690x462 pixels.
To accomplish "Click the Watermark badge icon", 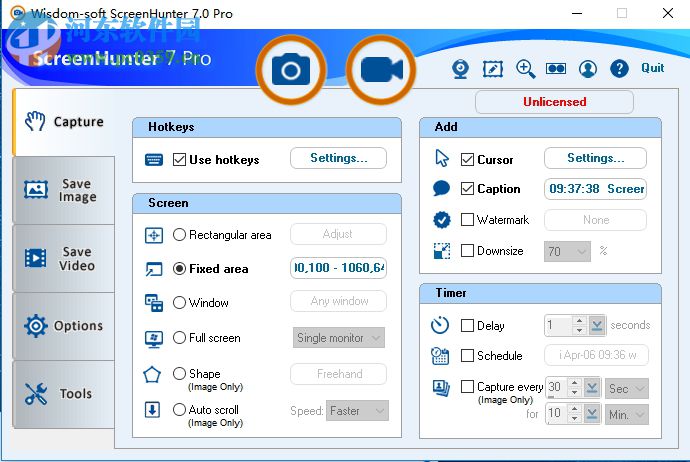I will [442, 220].
